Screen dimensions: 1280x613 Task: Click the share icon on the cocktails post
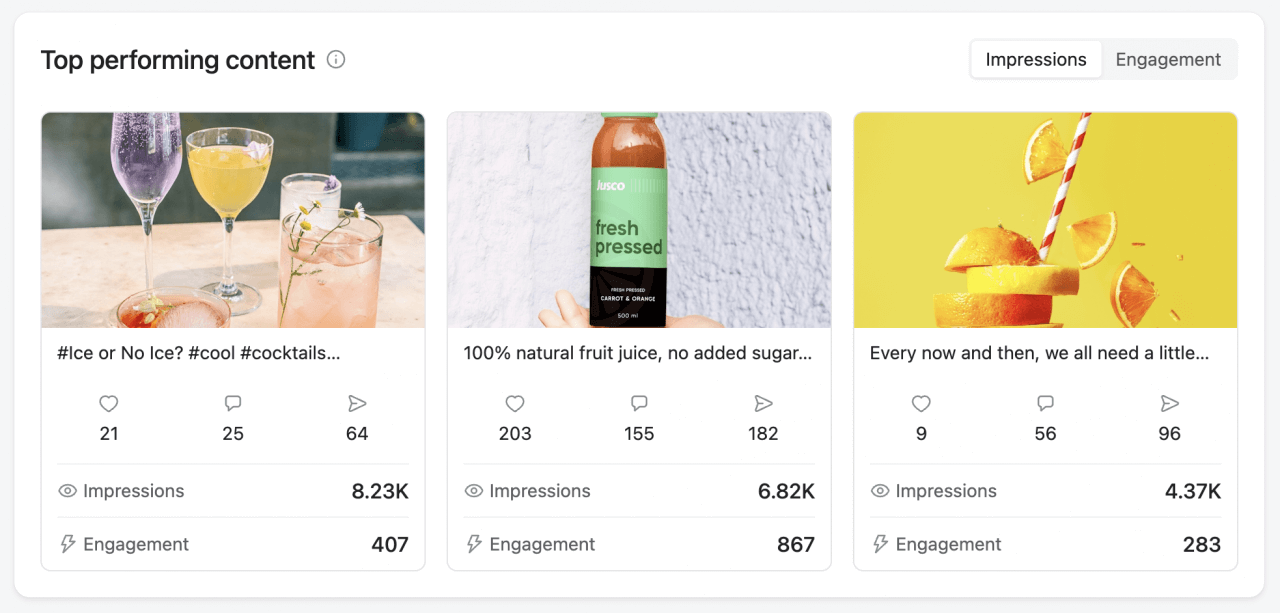(x=357, y=403)
